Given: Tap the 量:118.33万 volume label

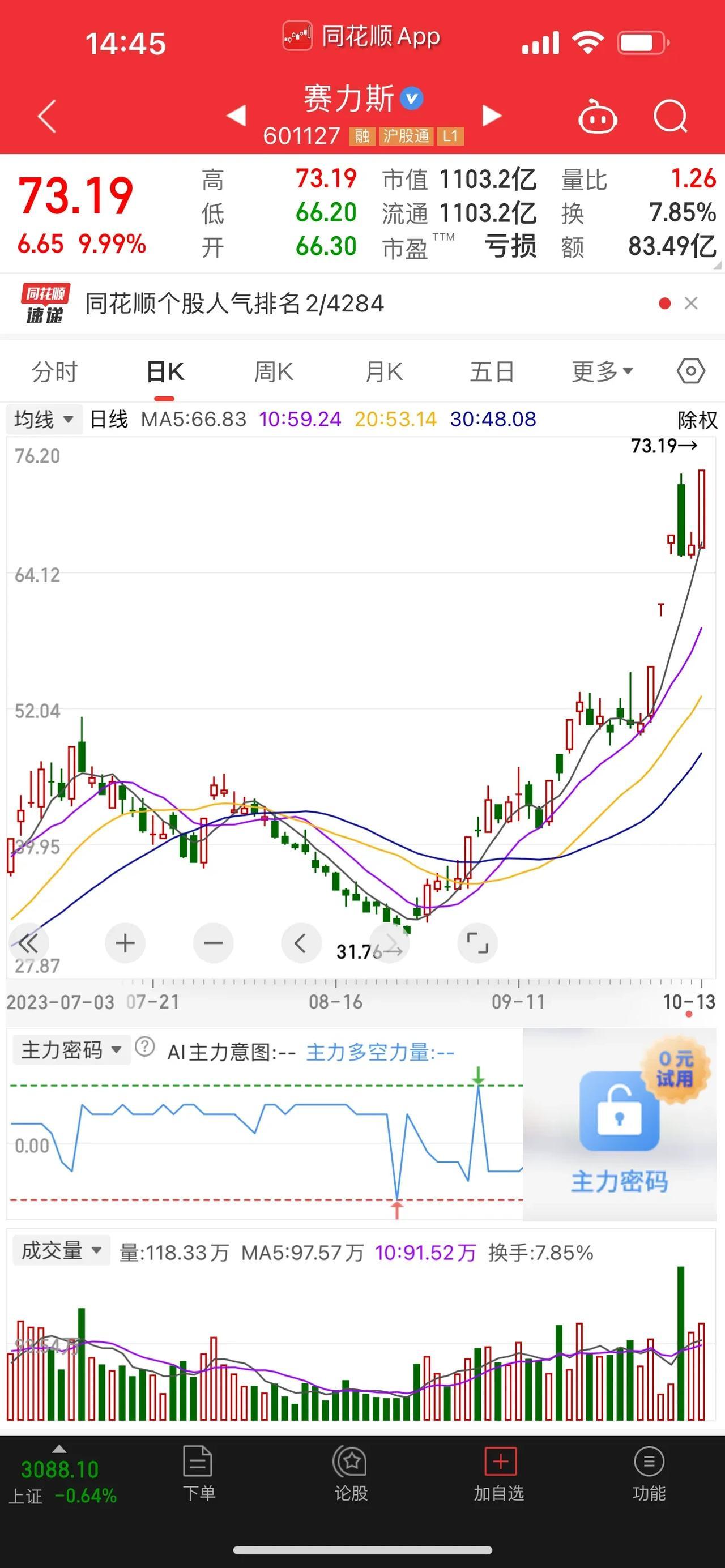Looking at the screenshot, I should (173, 1252).
